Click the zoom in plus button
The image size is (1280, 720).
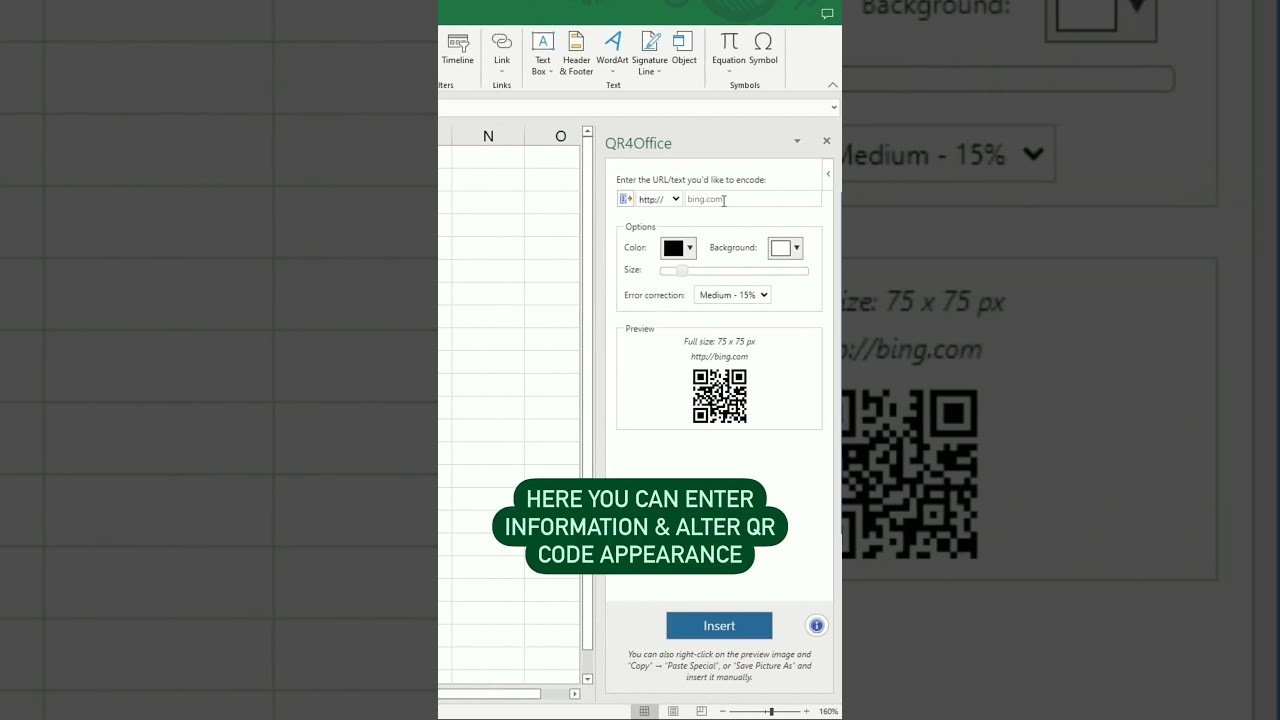tap(807, 711)
